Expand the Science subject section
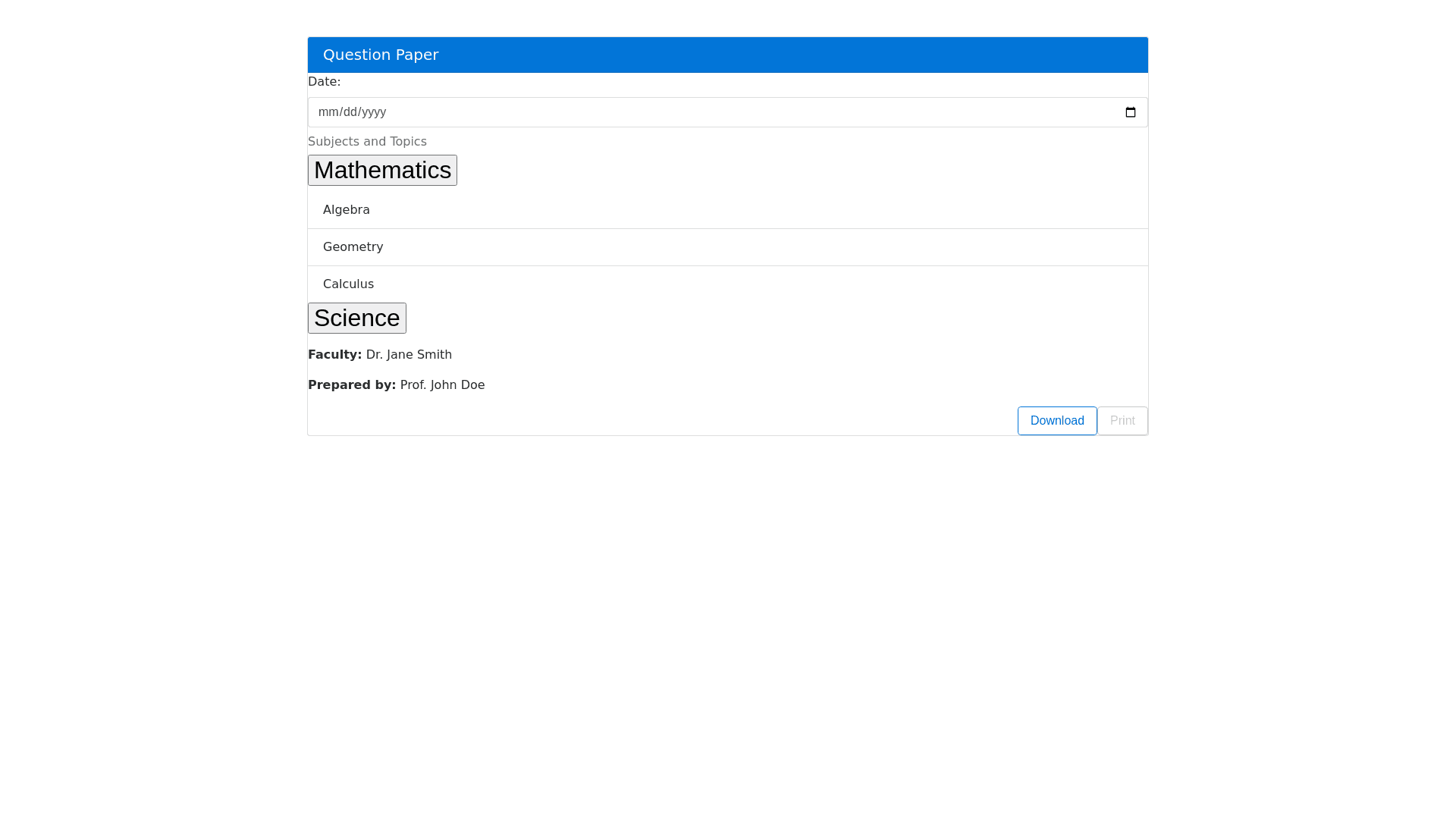The image size is (1456, 819). [356, 318]
